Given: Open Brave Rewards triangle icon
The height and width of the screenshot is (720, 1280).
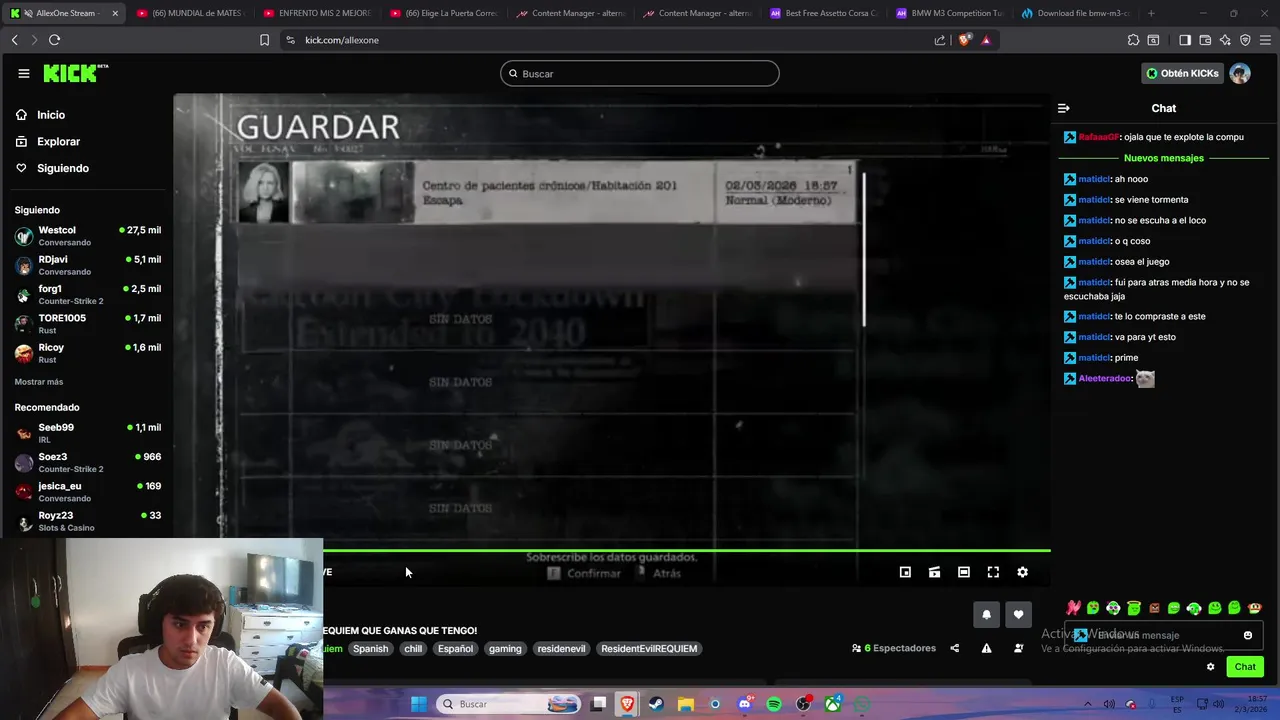Looking at the screenshot, I should coord(986,40).
